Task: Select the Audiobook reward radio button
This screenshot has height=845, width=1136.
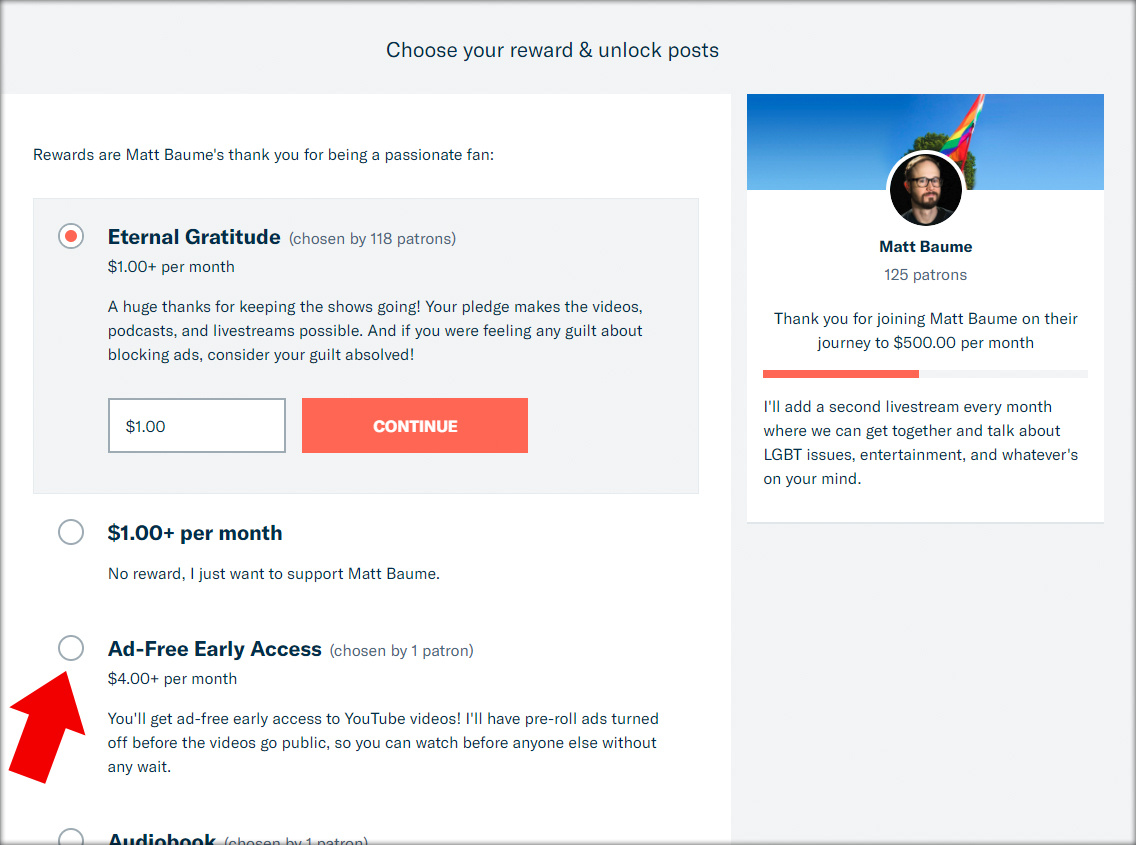Action: (x=71, y=836)
